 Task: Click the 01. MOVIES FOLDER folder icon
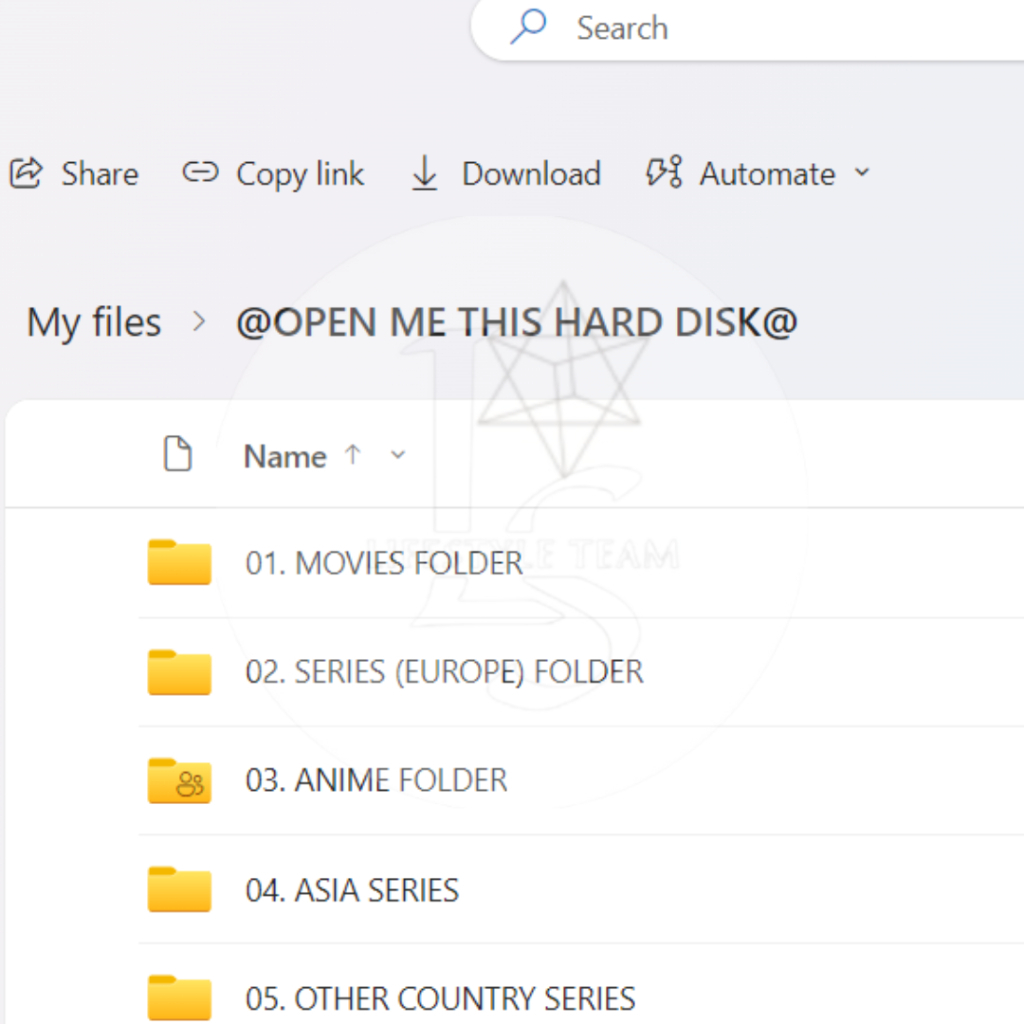point(179,562)
